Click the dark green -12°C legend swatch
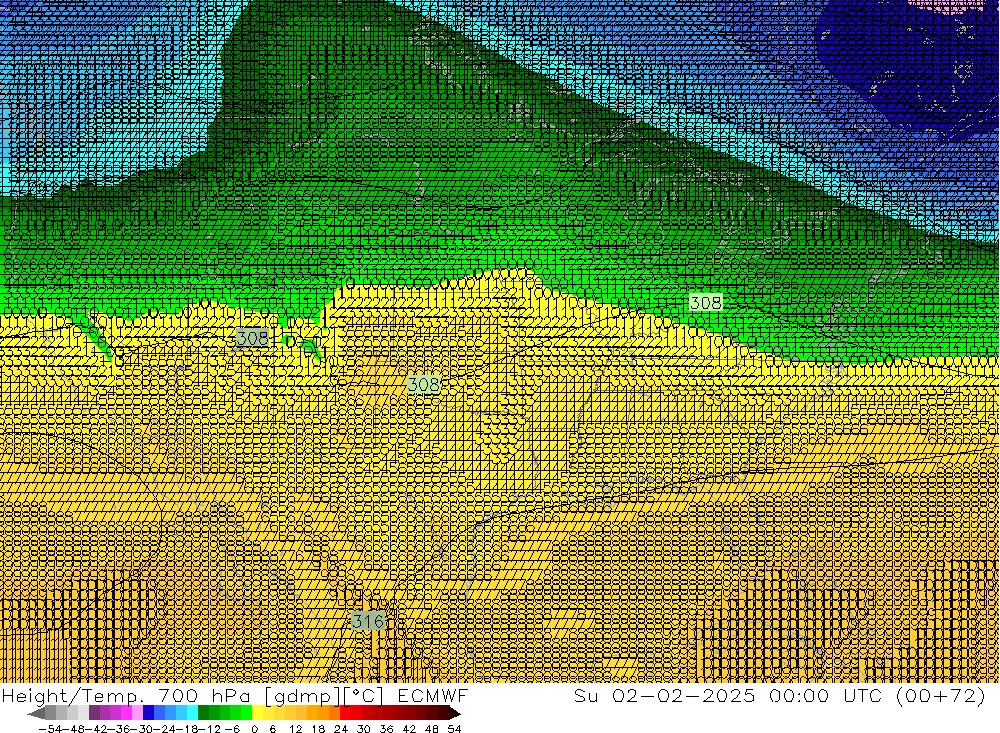This screenshot has width=1000, height=733. [203, 713]
